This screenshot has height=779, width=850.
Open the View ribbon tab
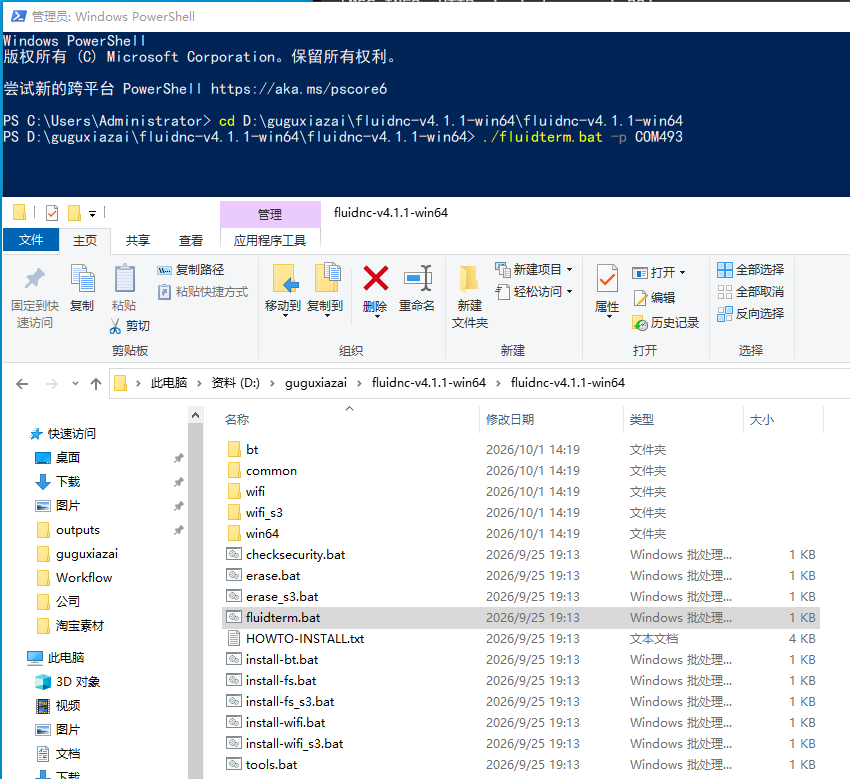point(191,241)
